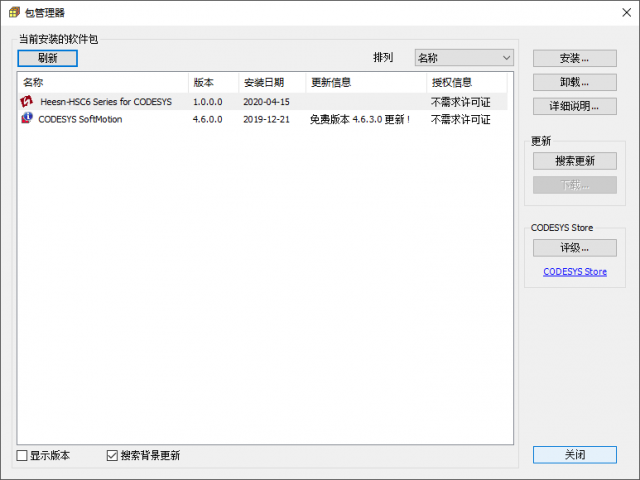
Task: Enable the 显示版本 checkbox
Action: pyautogui.click(x=23, y=456)
